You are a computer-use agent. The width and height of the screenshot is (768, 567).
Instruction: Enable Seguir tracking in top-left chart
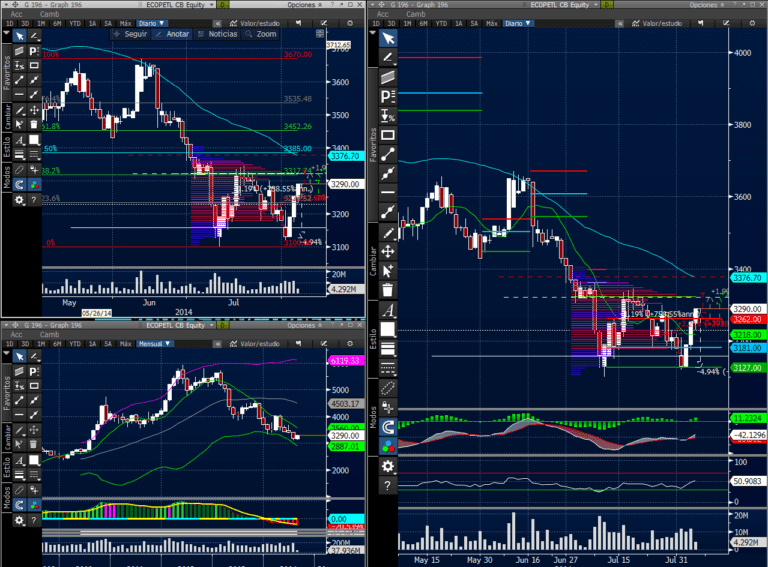(x=133, y=34)
